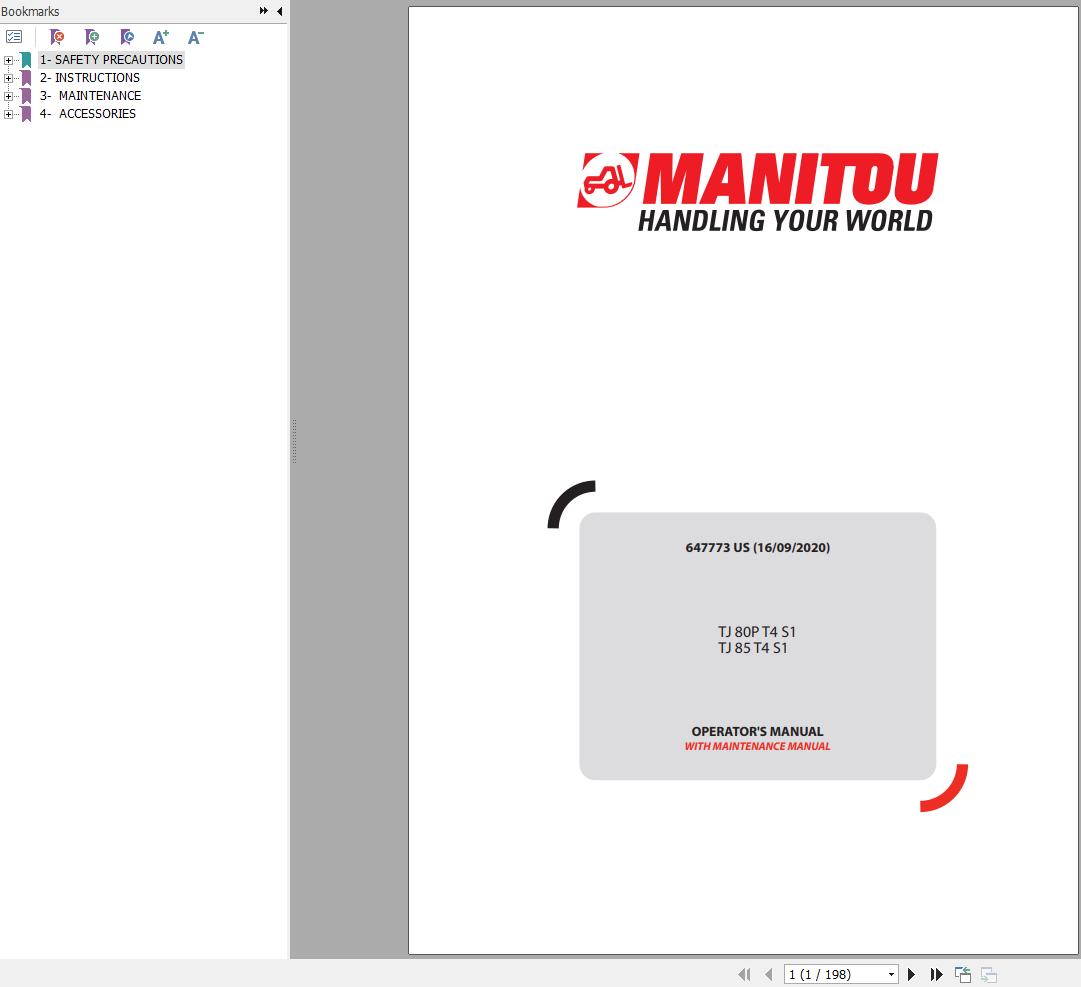Jump to the last page
The width and height of the screenshot is (1081, 987).
(936, 974)
